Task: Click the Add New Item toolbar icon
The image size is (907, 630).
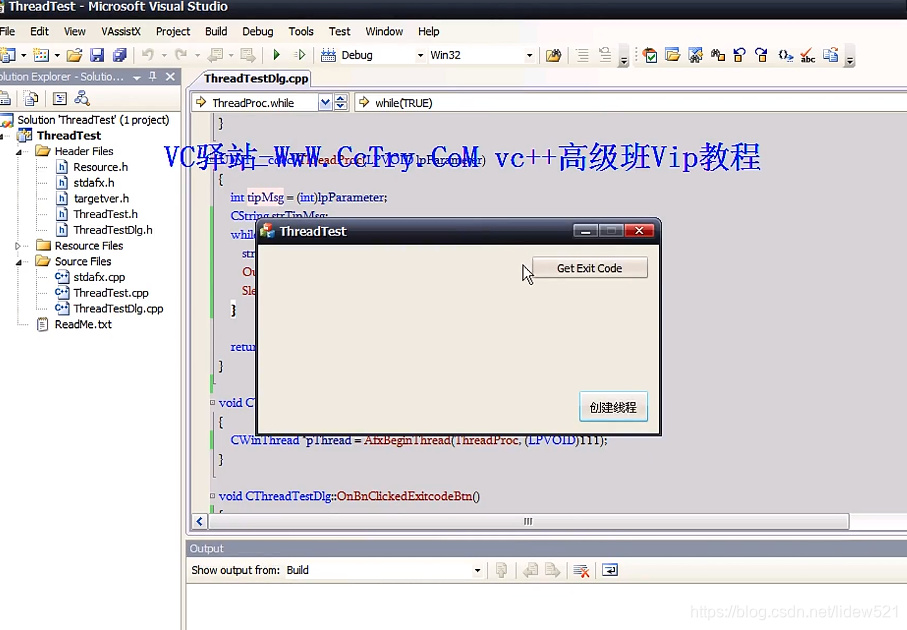Action: (41, 56)
